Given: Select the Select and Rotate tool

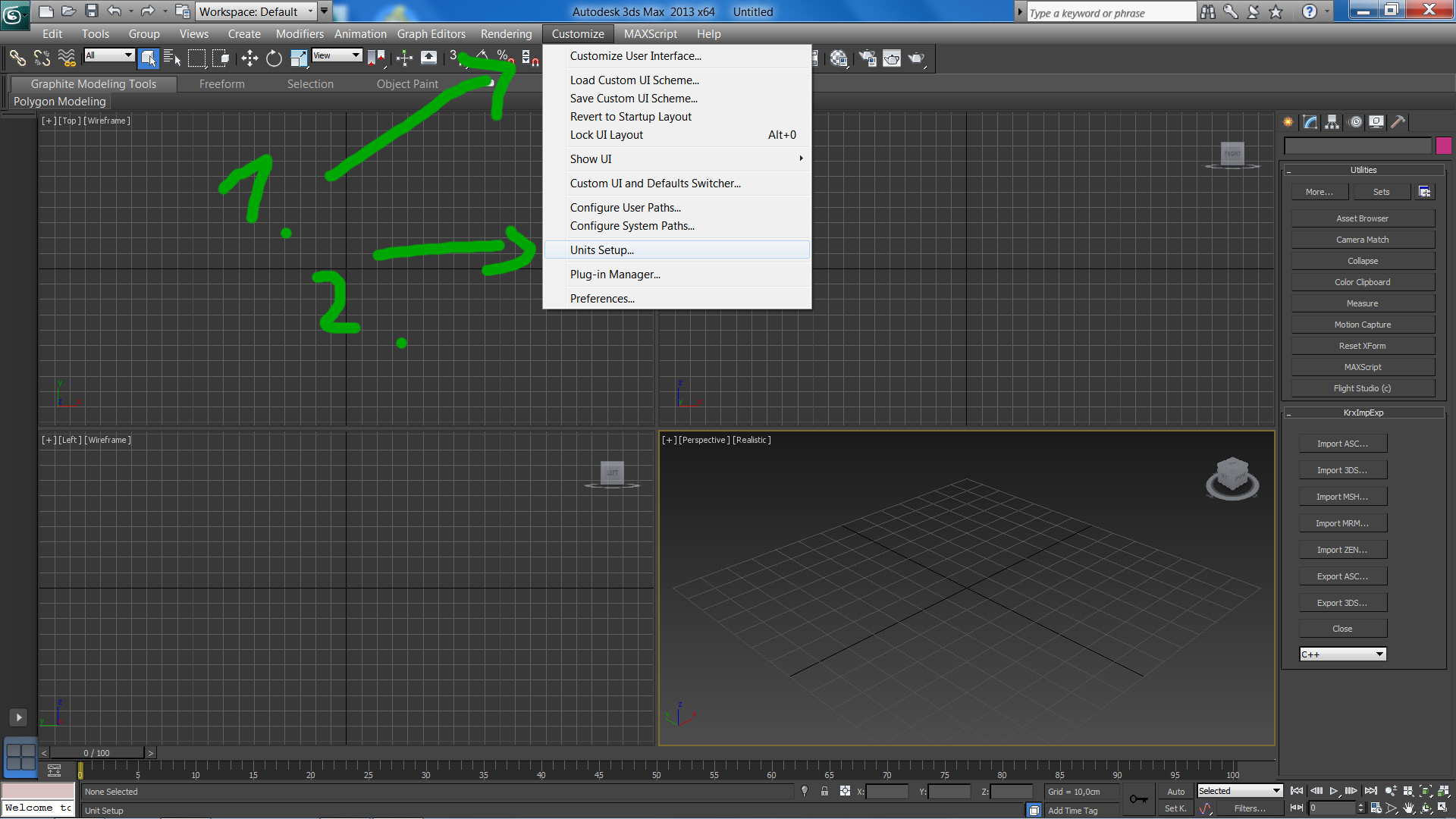Looking at the screenshot, I should point(274,58).
